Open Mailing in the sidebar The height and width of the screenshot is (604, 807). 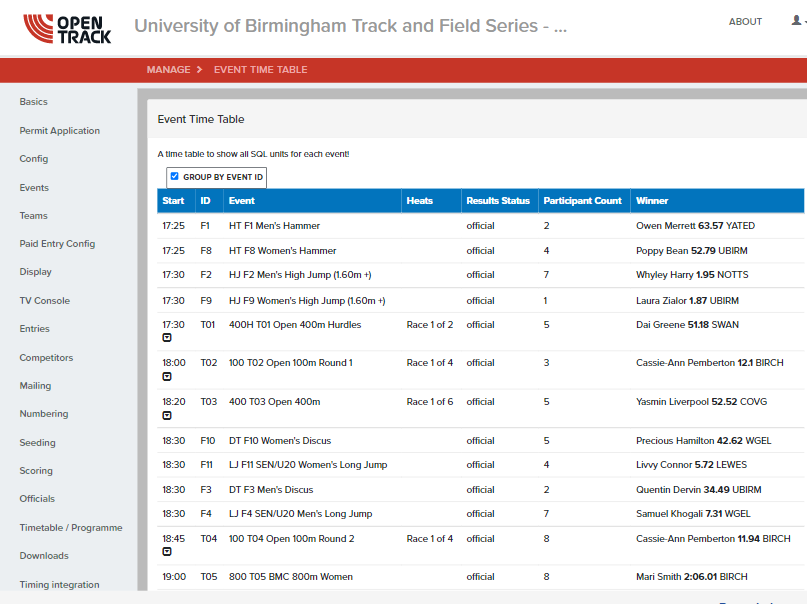(35, 386)
